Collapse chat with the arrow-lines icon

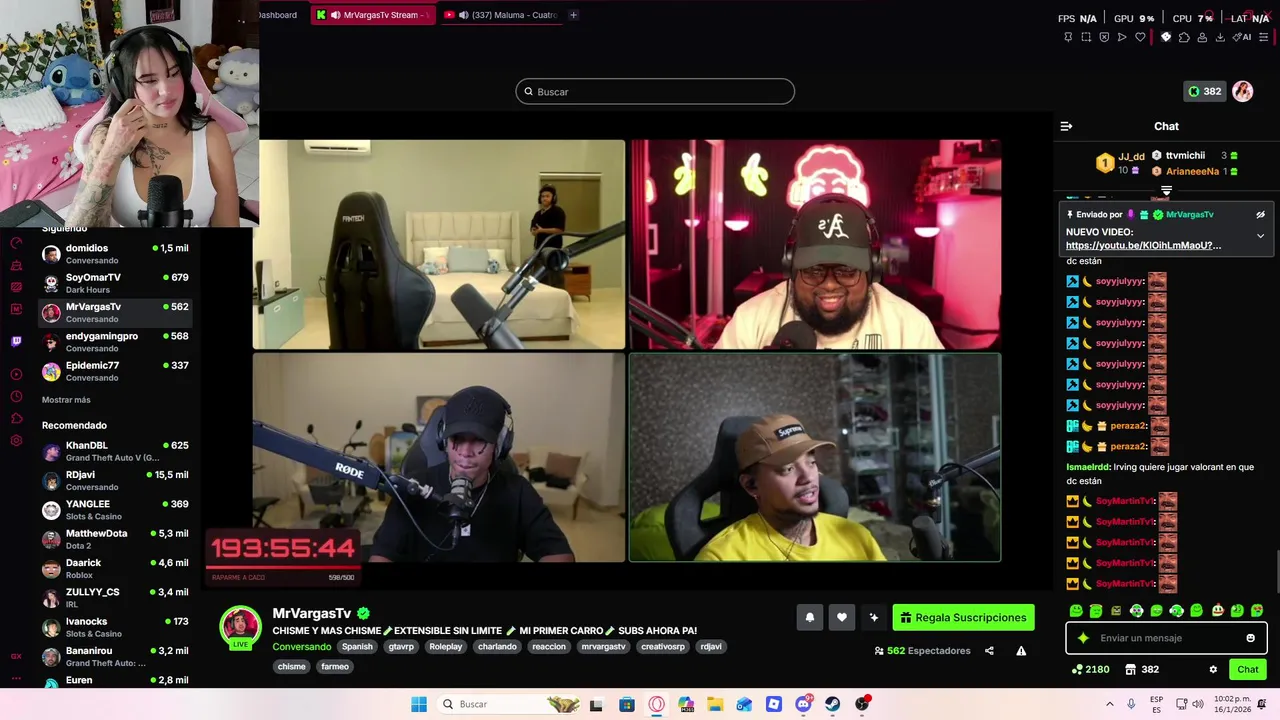[x=1066, y=126]
